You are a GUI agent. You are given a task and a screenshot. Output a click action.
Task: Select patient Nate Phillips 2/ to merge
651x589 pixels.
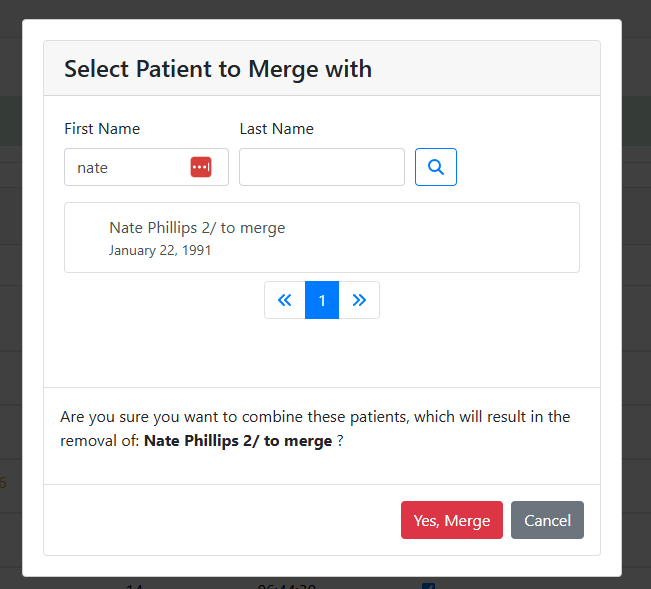[197, 228]
